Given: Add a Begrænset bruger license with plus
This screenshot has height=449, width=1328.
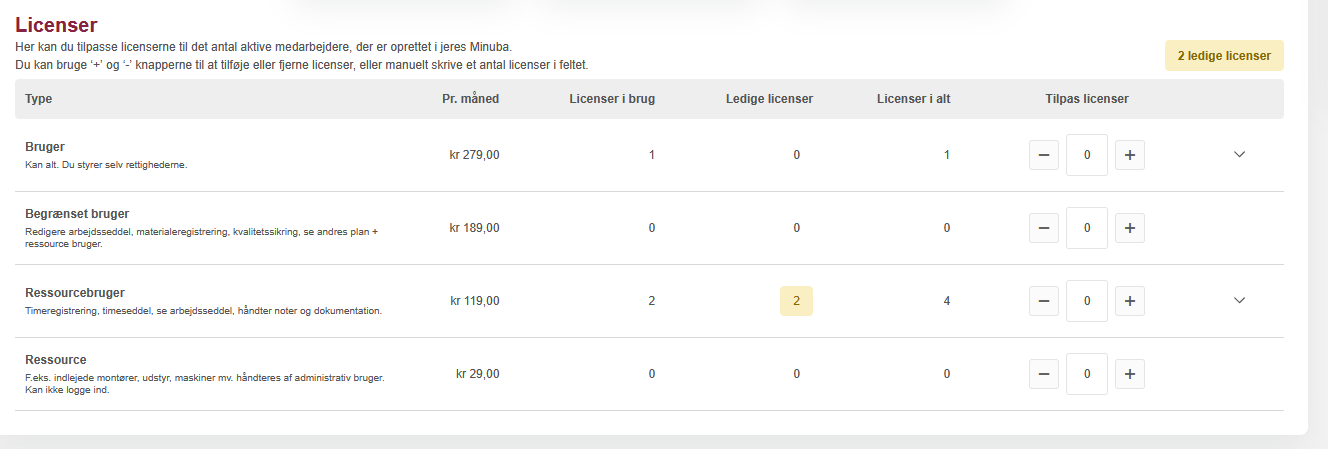Looking at the screenshot, I should pyautogui.click(x=1129, y=228).
